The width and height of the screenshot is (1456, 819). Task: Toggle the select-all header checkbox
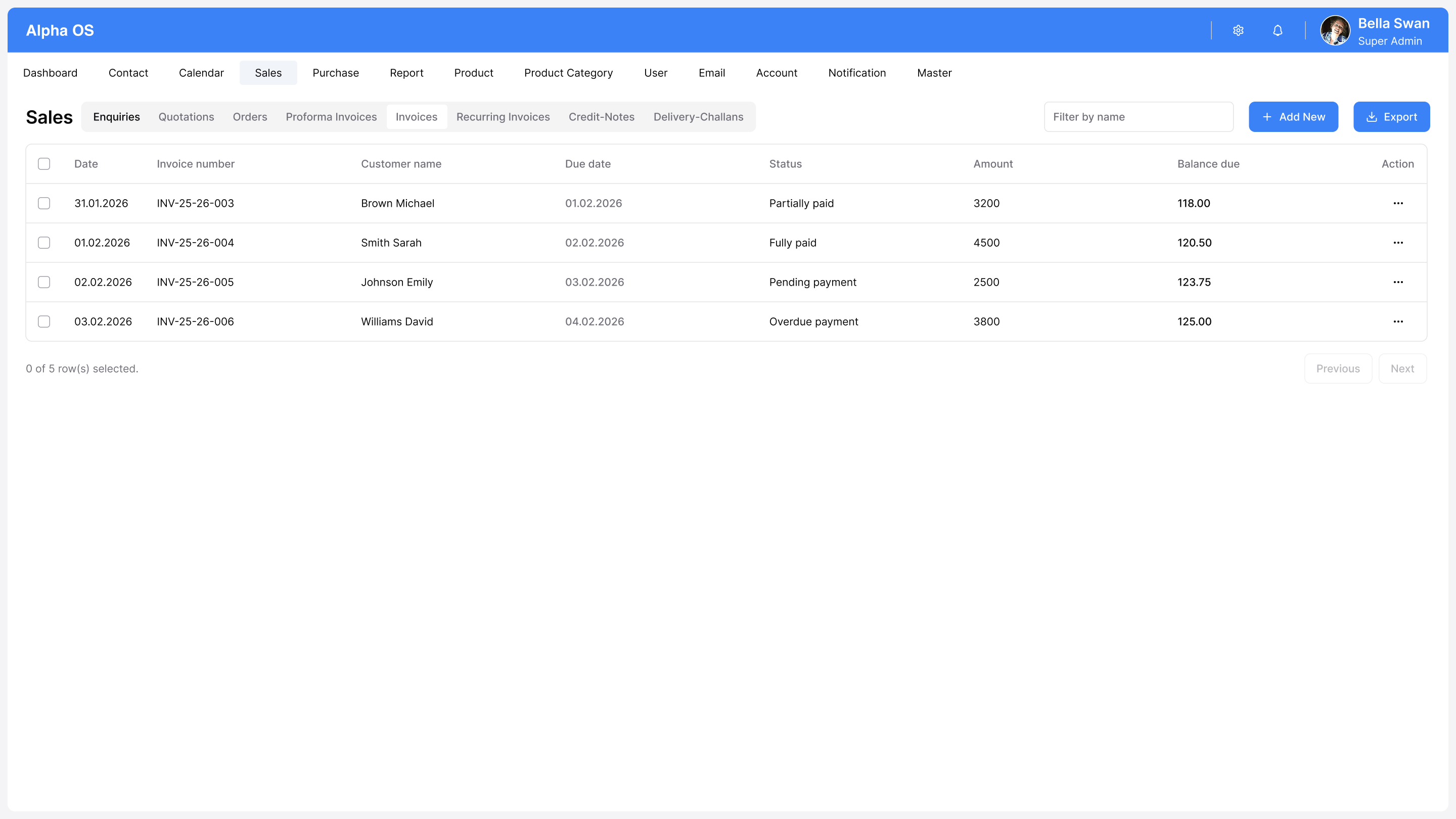click(x=44, y=164)
